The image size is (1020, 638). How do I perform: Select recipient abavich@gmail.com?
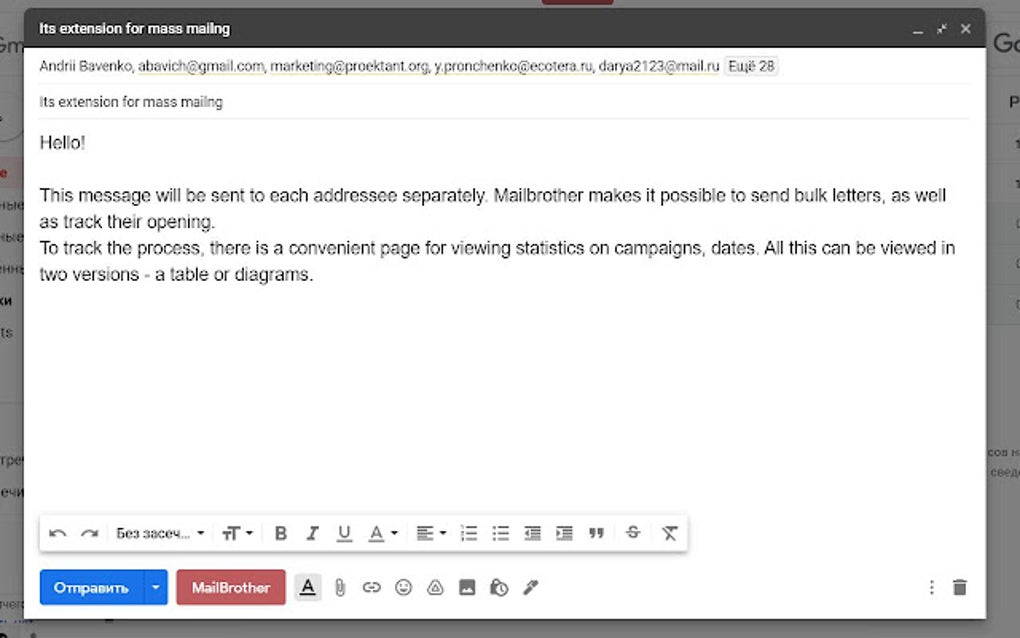point(201,66)
